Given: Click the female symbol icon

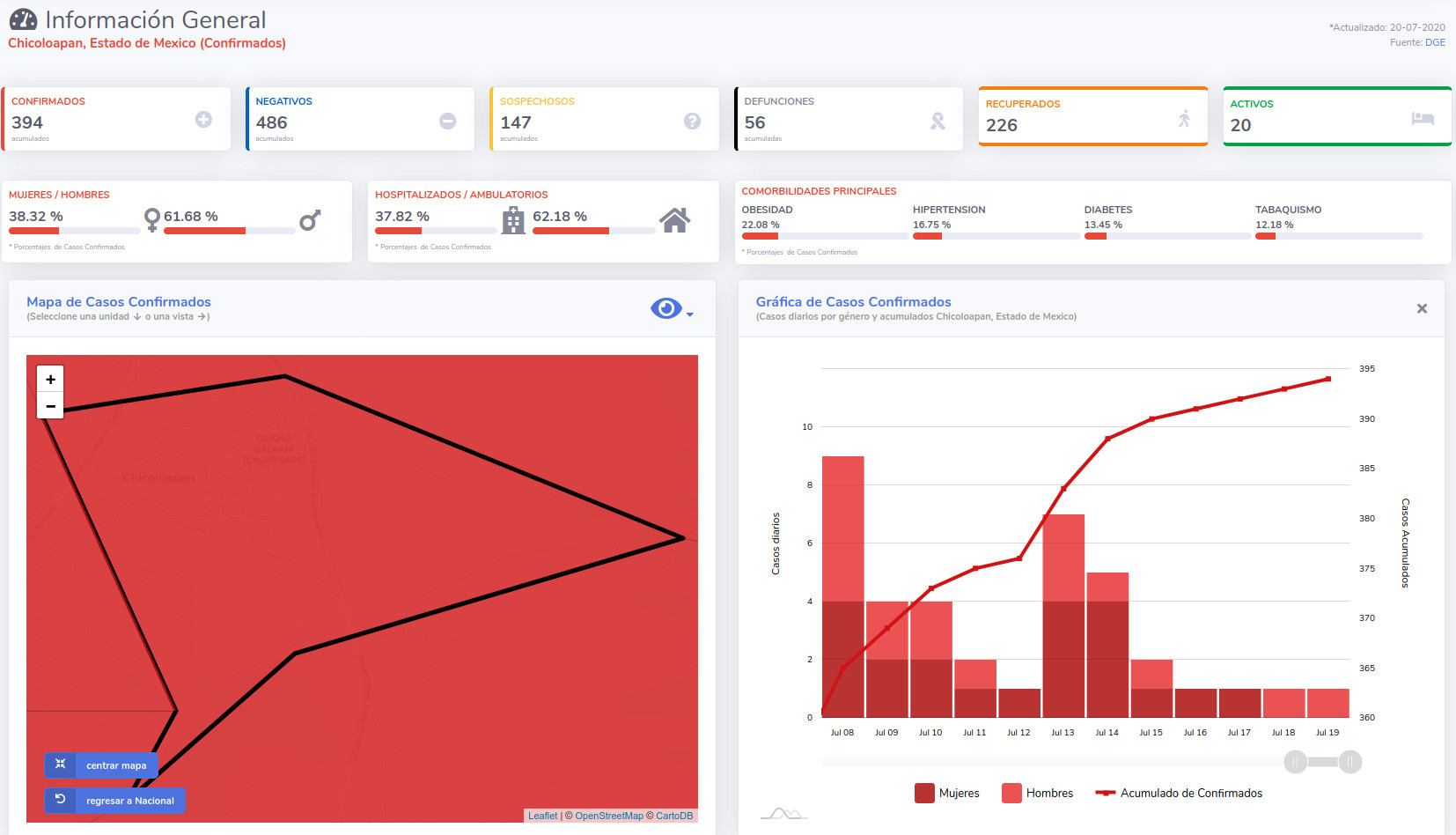Looking at the screenshot, I should (x=152, y=219).
